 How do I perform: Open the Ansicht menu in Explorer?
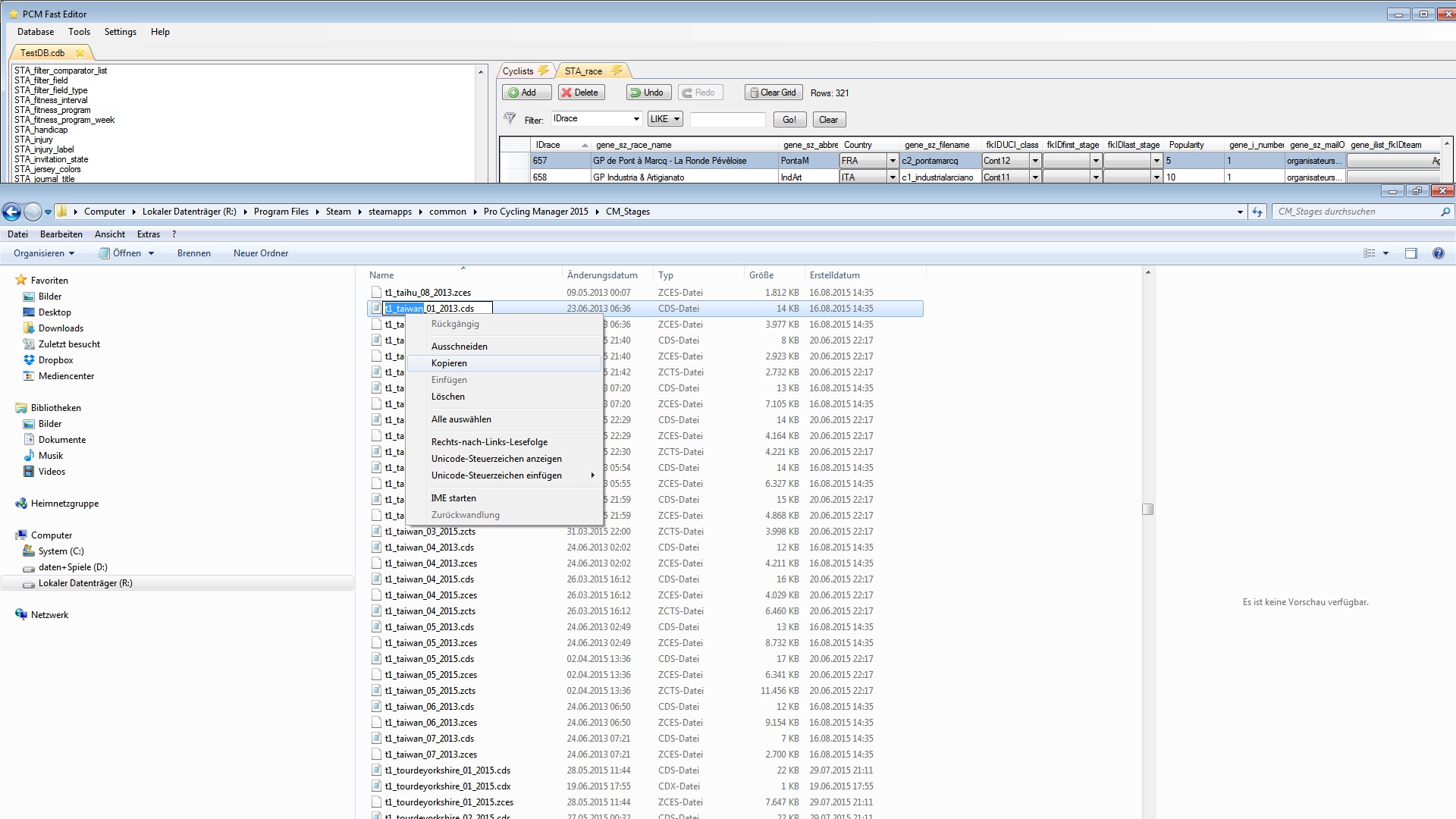click(x=110, y=234)
